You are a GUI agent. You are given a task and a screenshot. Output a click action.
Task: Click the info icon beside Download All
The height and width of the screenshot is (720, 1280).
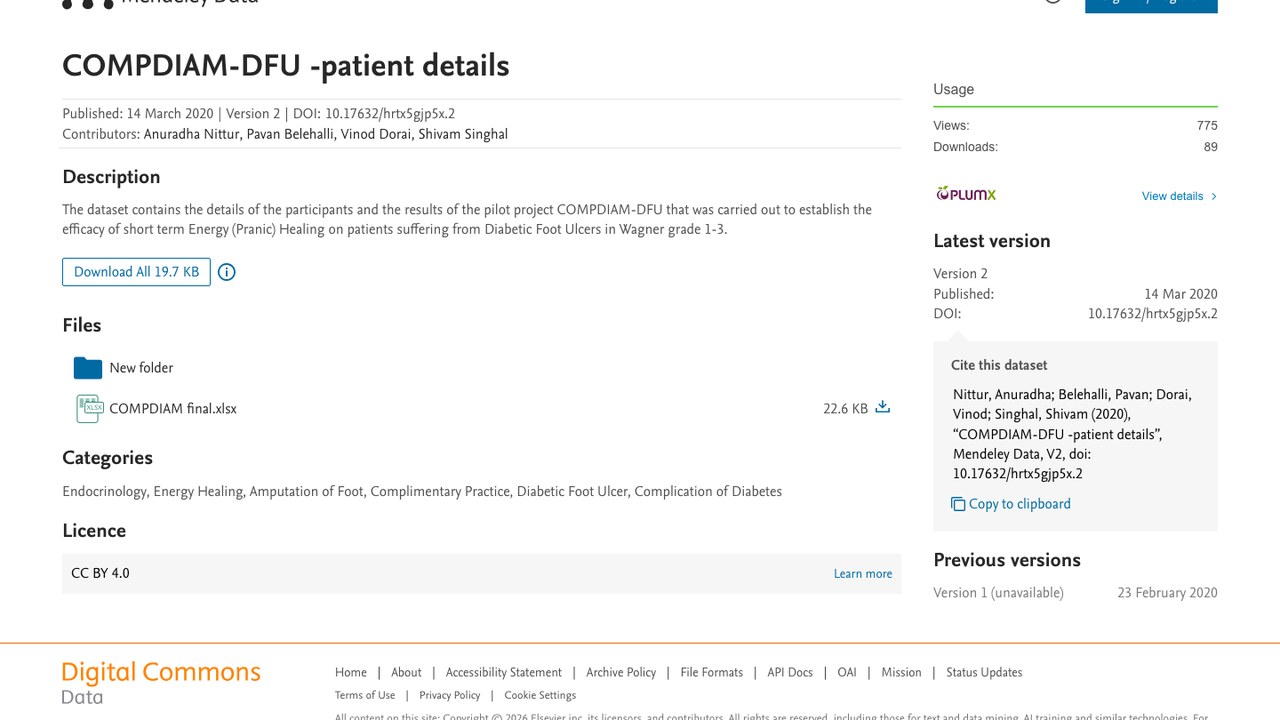(227, 272)
